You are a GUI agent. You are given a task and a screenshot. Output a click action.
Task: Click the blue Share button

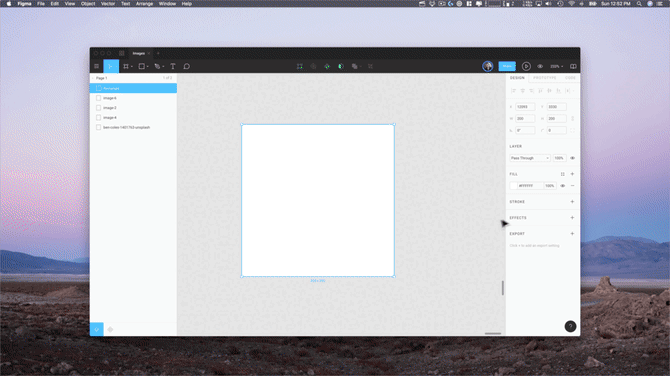pos(507,66)
